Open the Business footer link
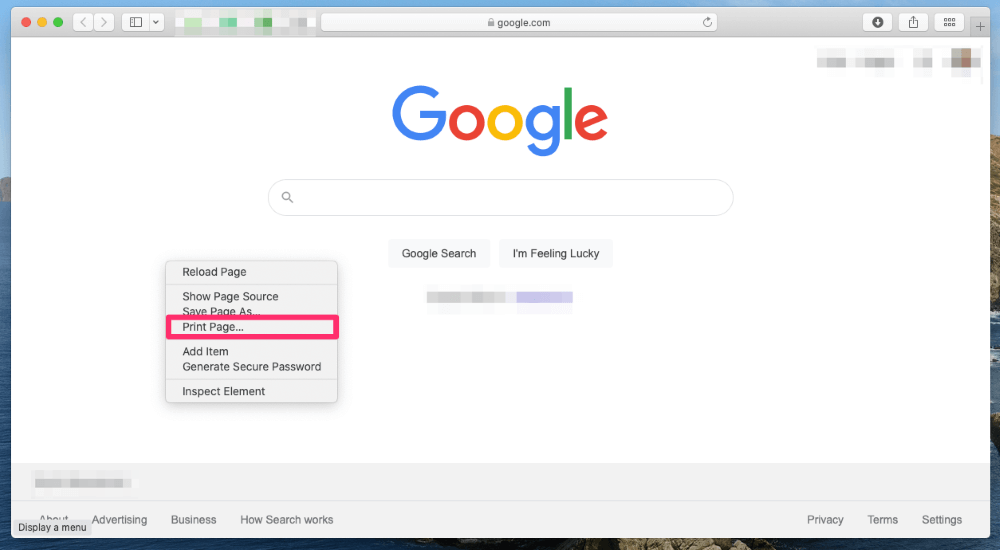 point(193,519)
